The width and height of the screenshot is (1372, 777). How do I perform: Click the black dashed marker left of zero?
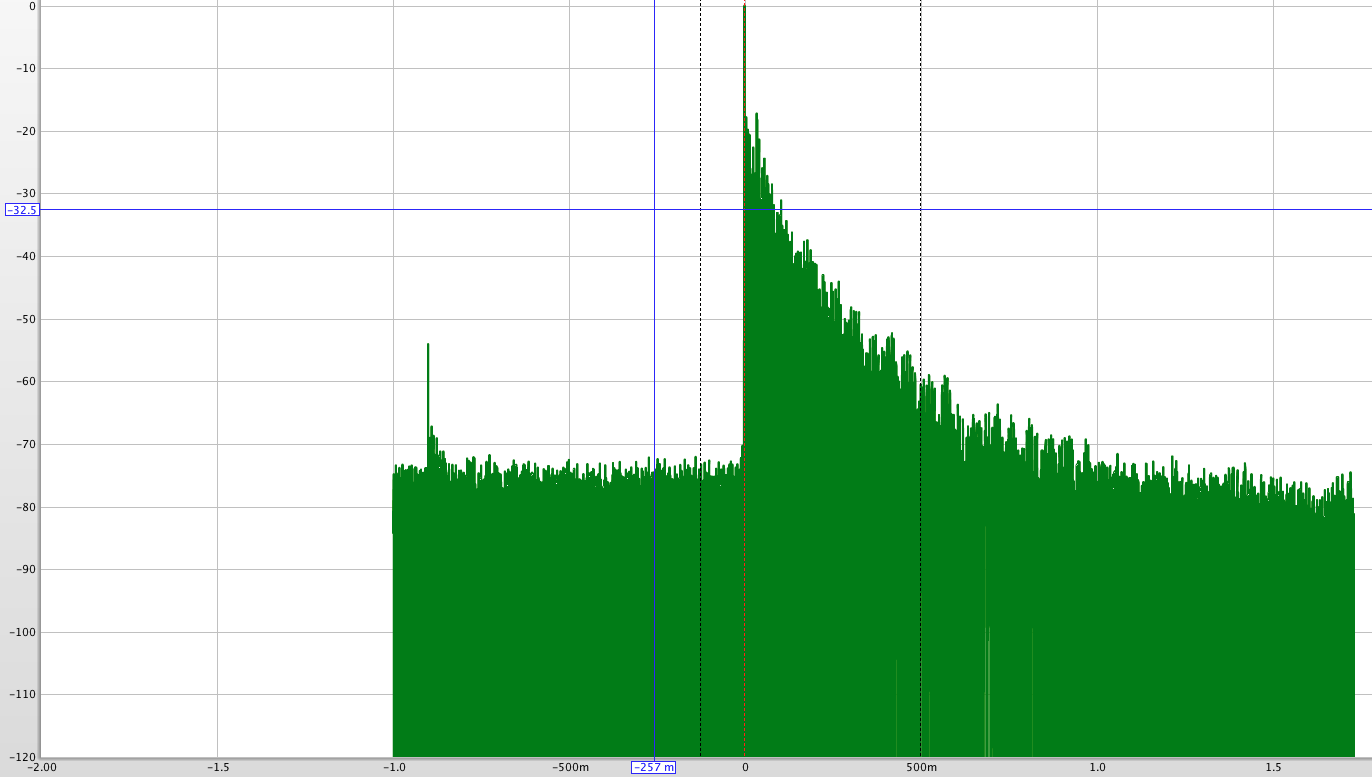click(x=700, y=380)
